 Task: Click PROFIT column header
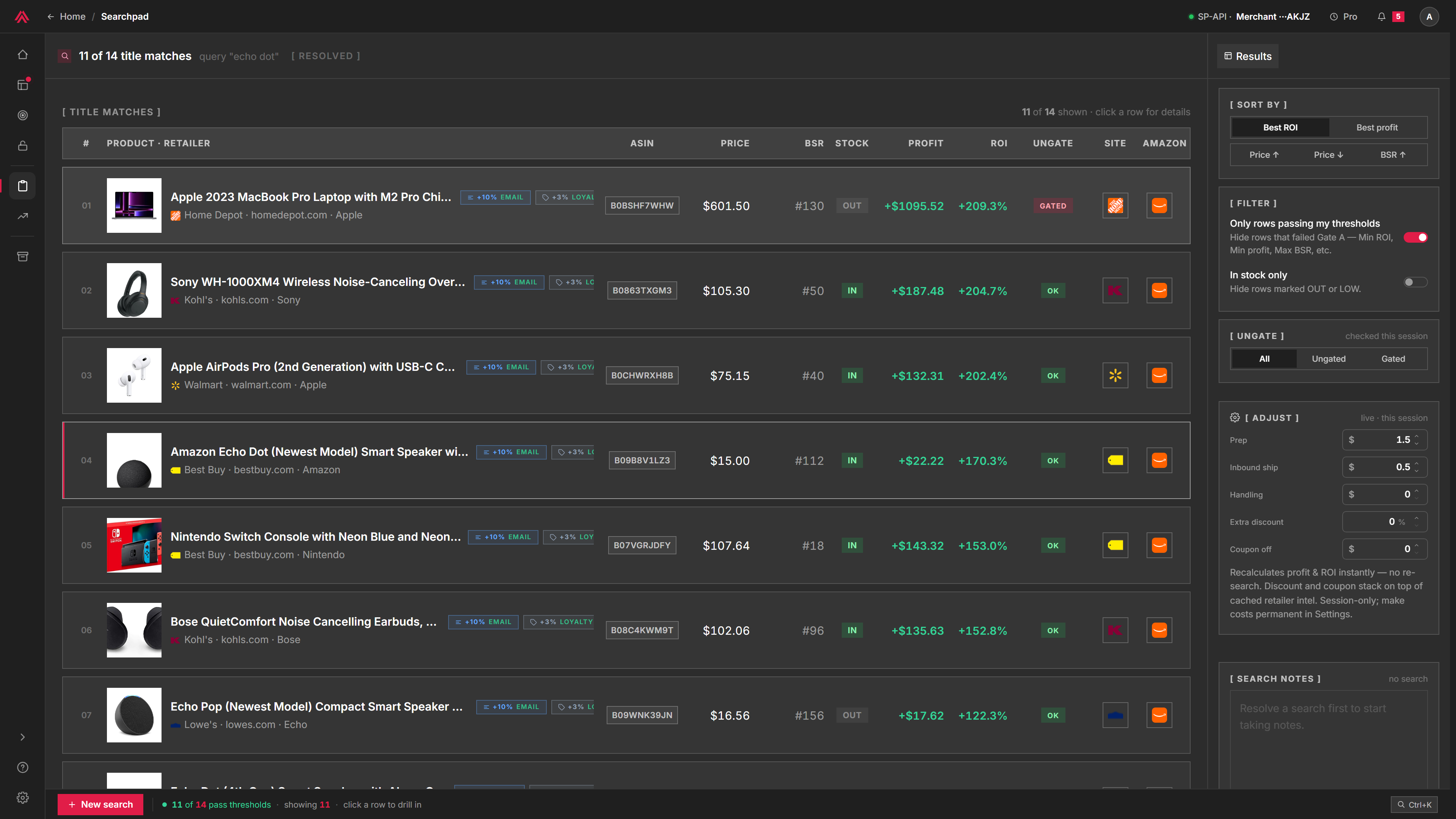pyautogui.click(x=925, y=143)
